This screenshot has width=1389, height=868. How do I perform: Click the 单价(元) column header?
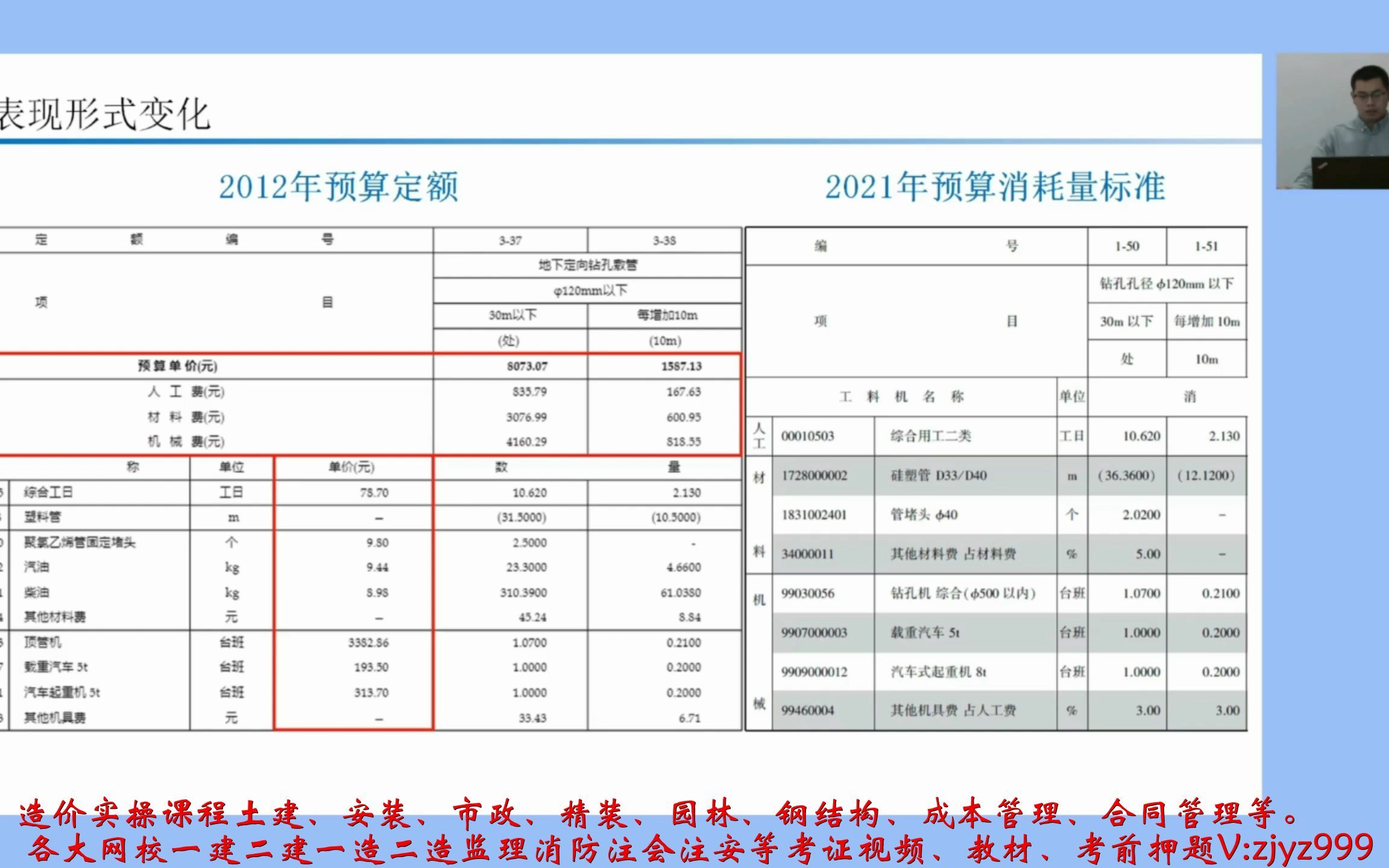coord(351,467)
